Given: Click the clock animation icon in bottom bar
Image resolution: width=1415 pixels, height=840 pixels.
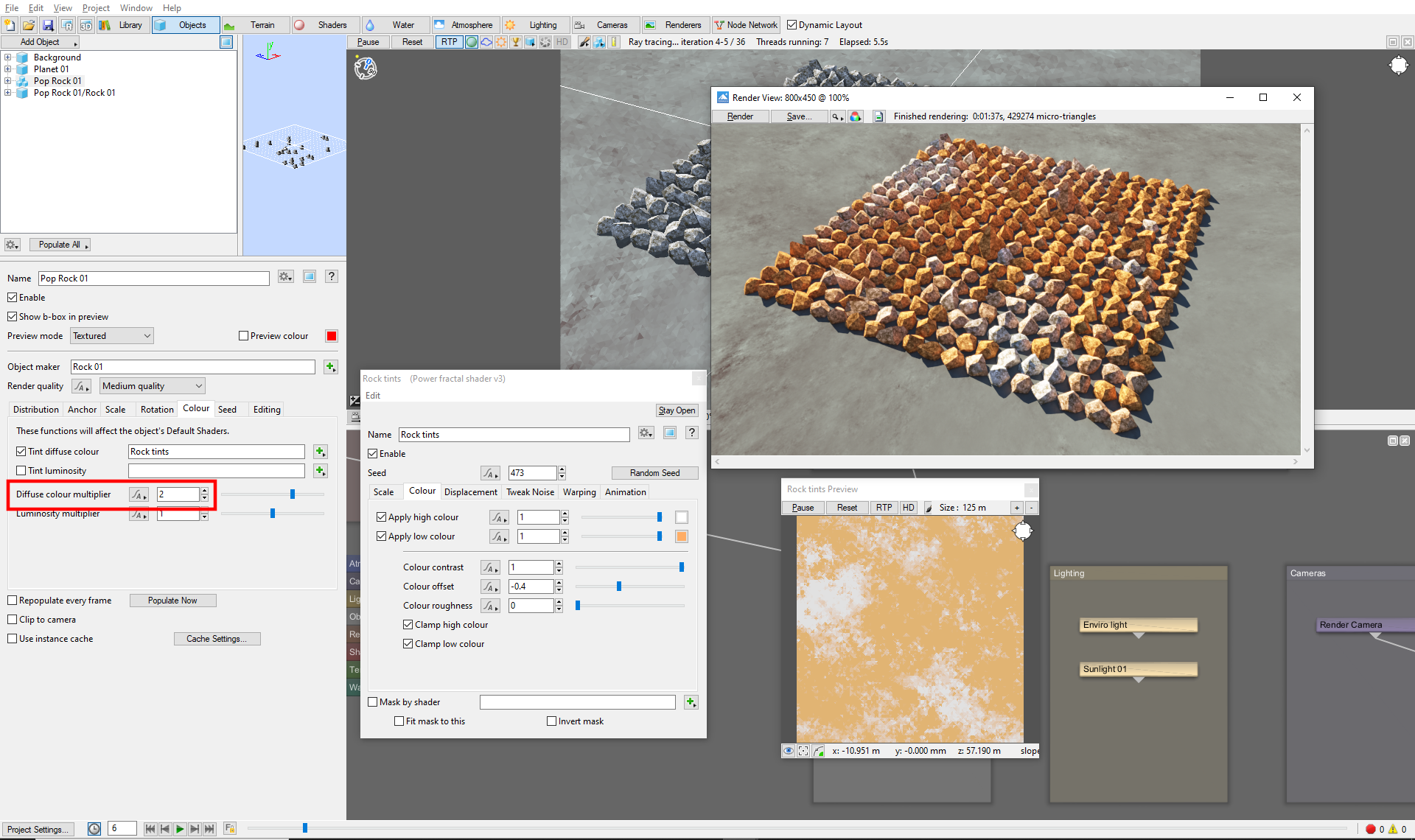Looking at the screenshot, I should pyautogui.click(x=94, y=829).
